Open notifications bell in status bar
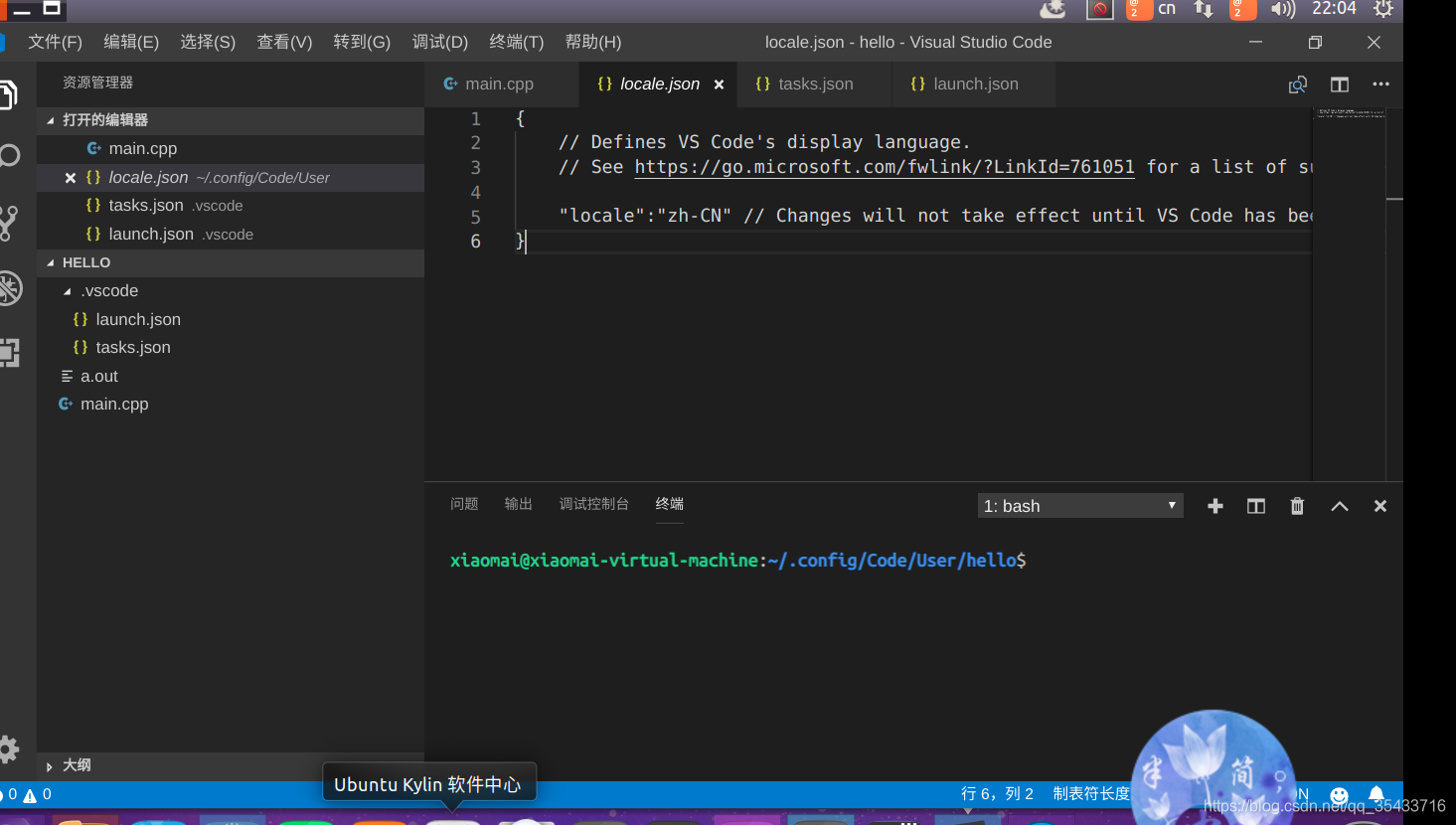This screenshot has width=1456, height=825. pos(1376,794)
